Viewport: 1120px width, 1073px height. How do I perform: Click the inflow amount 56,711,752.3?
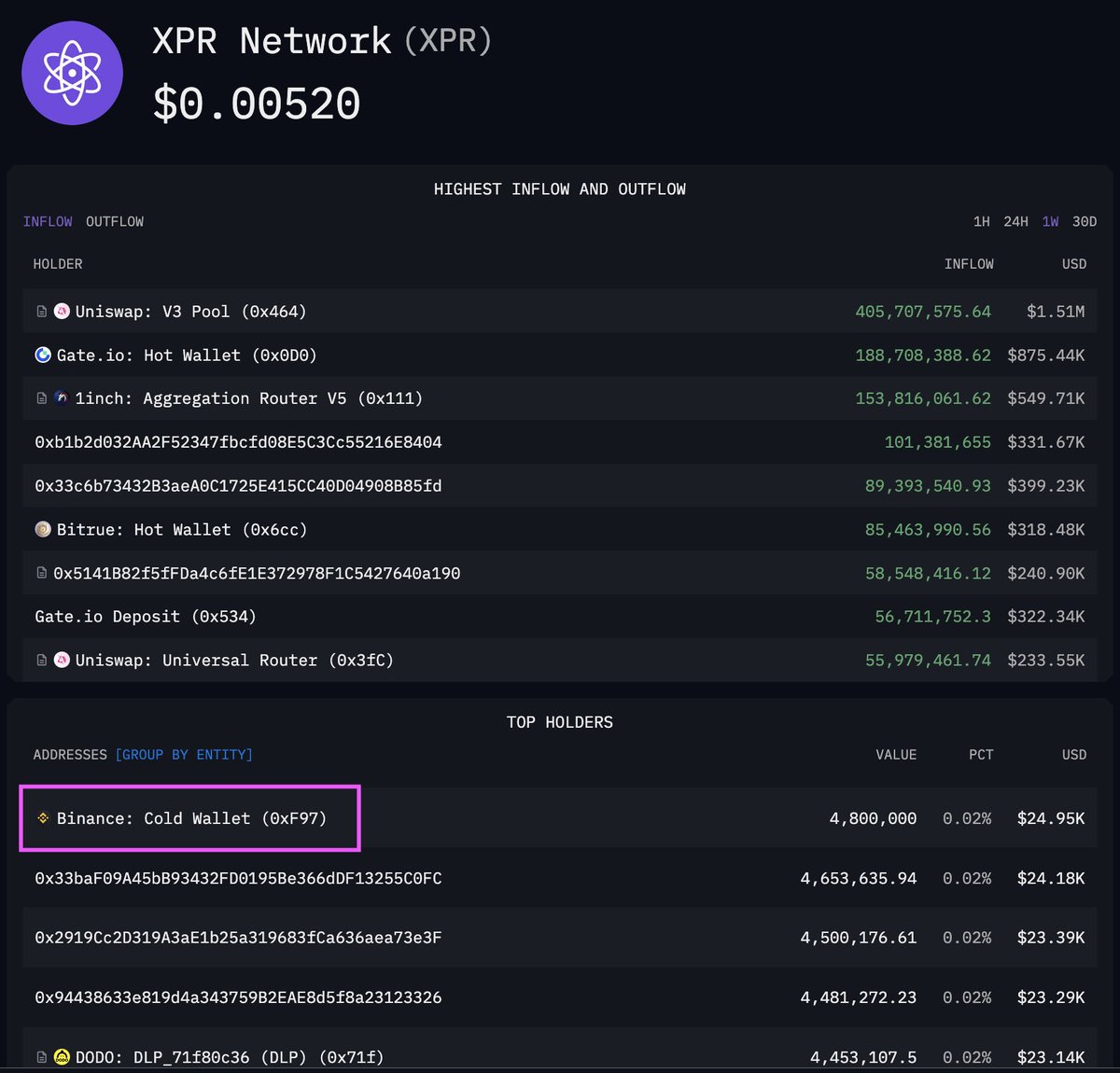(933, 616)
